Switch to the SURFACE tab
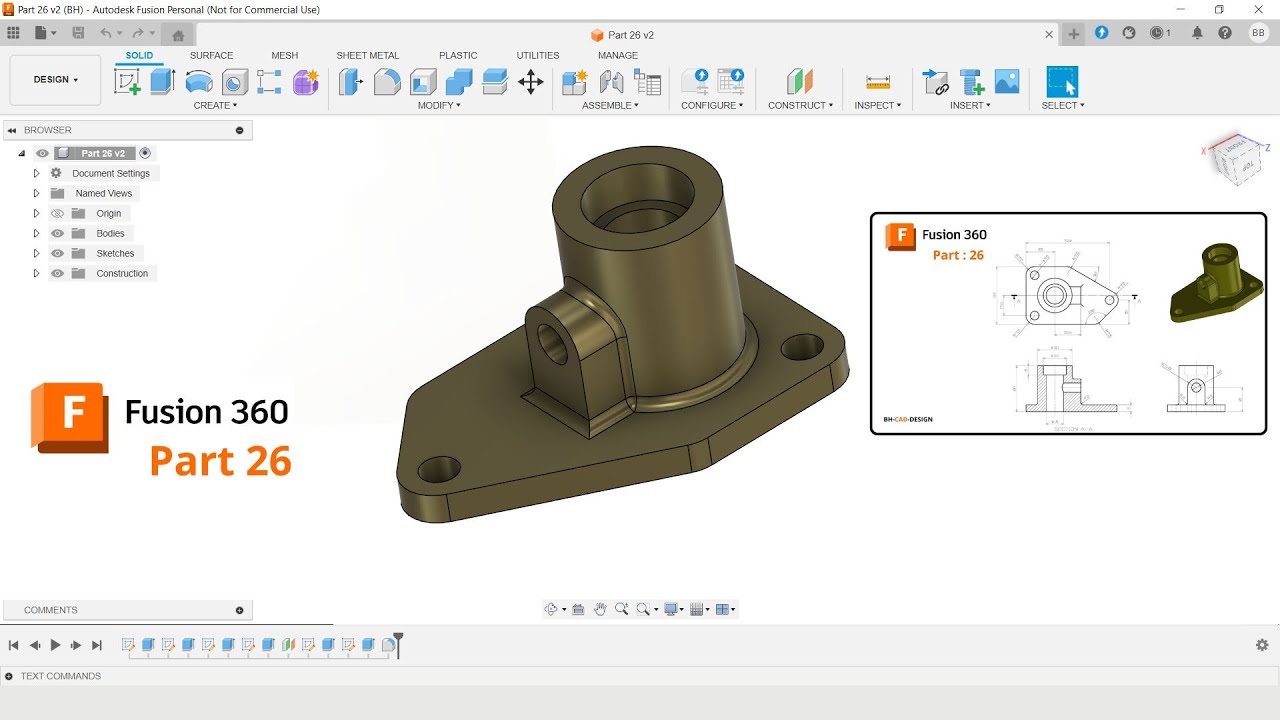This screenshot has height=720, width=1280. 211,55
